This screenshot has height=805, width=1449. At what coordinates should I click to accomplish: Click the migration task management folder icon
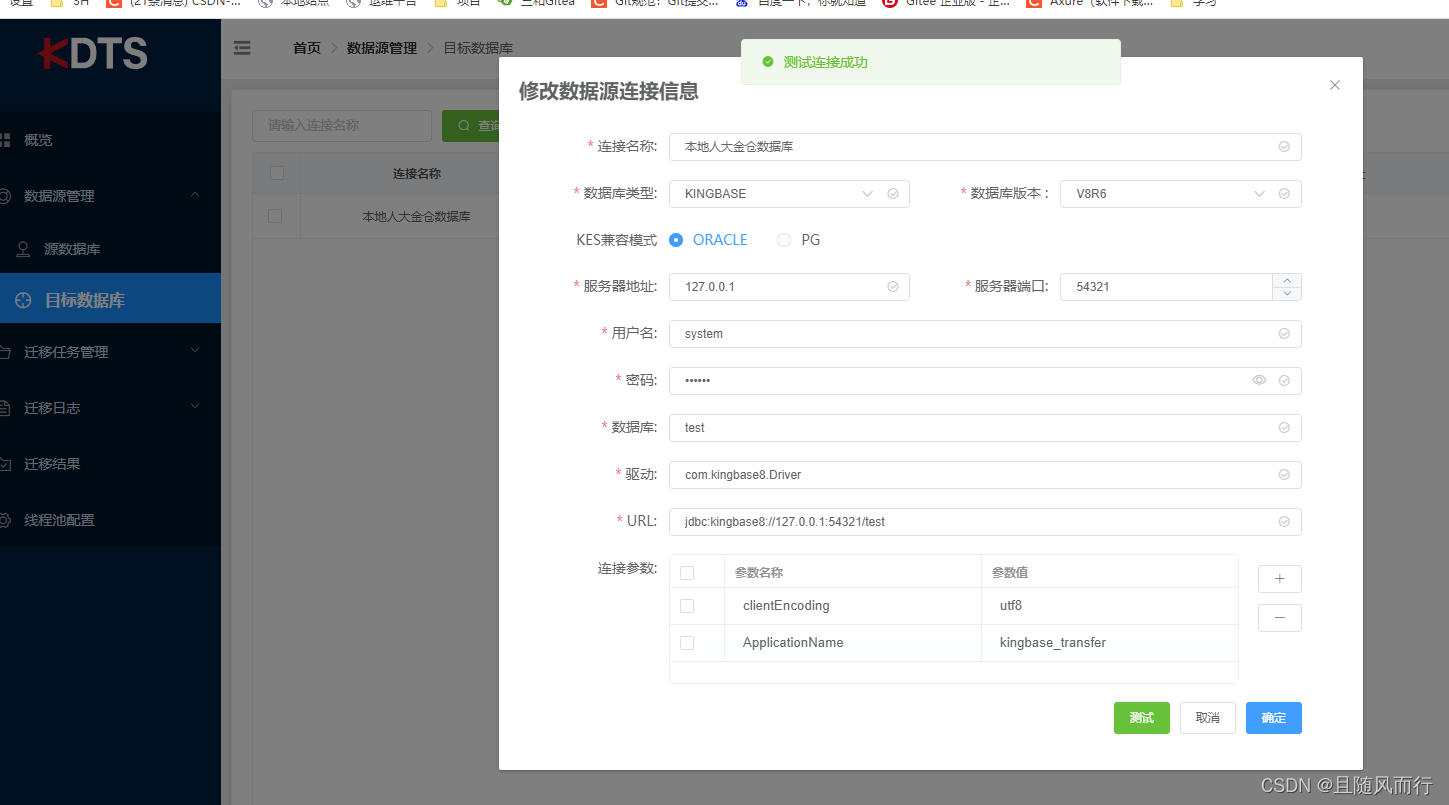[x=5, y=352]
